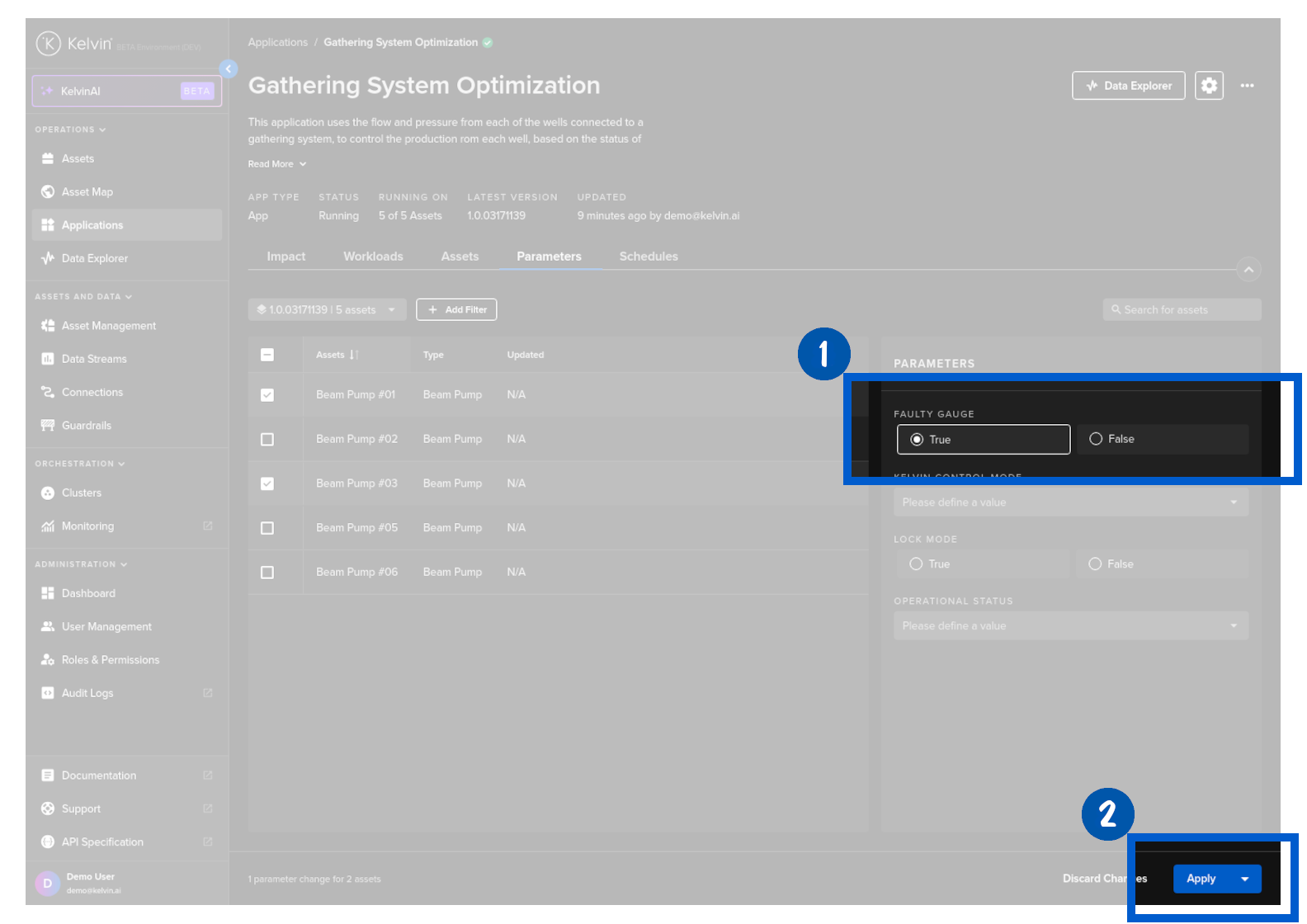Collapse the sidebar with the arrow icon

coord(229,69)
